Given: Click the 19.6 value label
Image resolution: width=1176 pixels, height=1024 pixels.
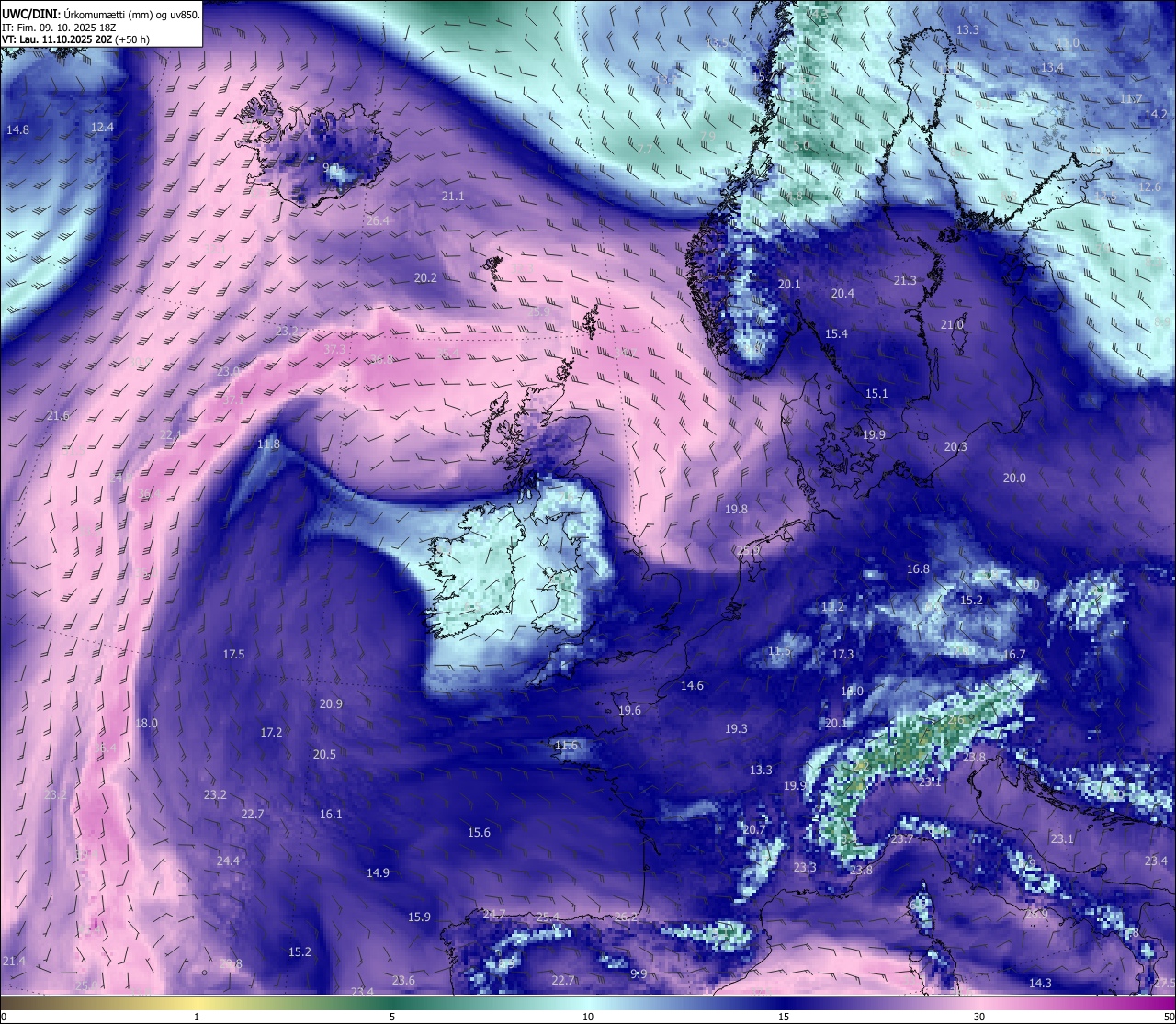Looking at the screenshot, I should [x=629, y=710].
